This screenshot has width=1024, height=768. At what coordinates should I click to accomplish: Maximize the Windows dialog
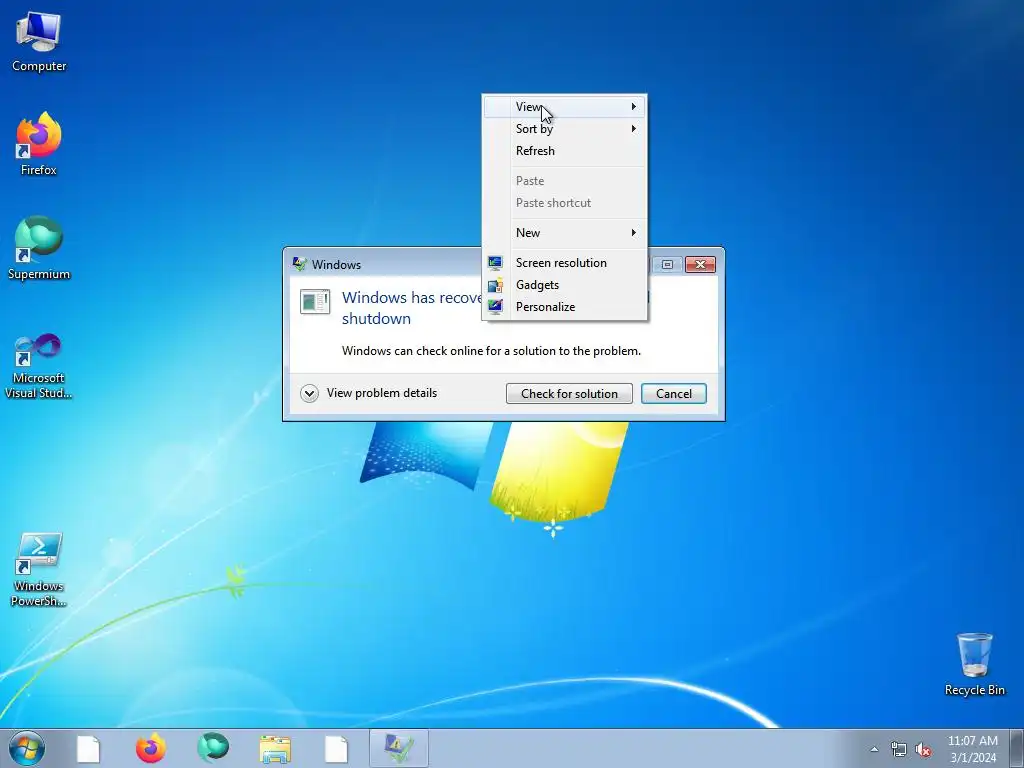coord(667,264)
